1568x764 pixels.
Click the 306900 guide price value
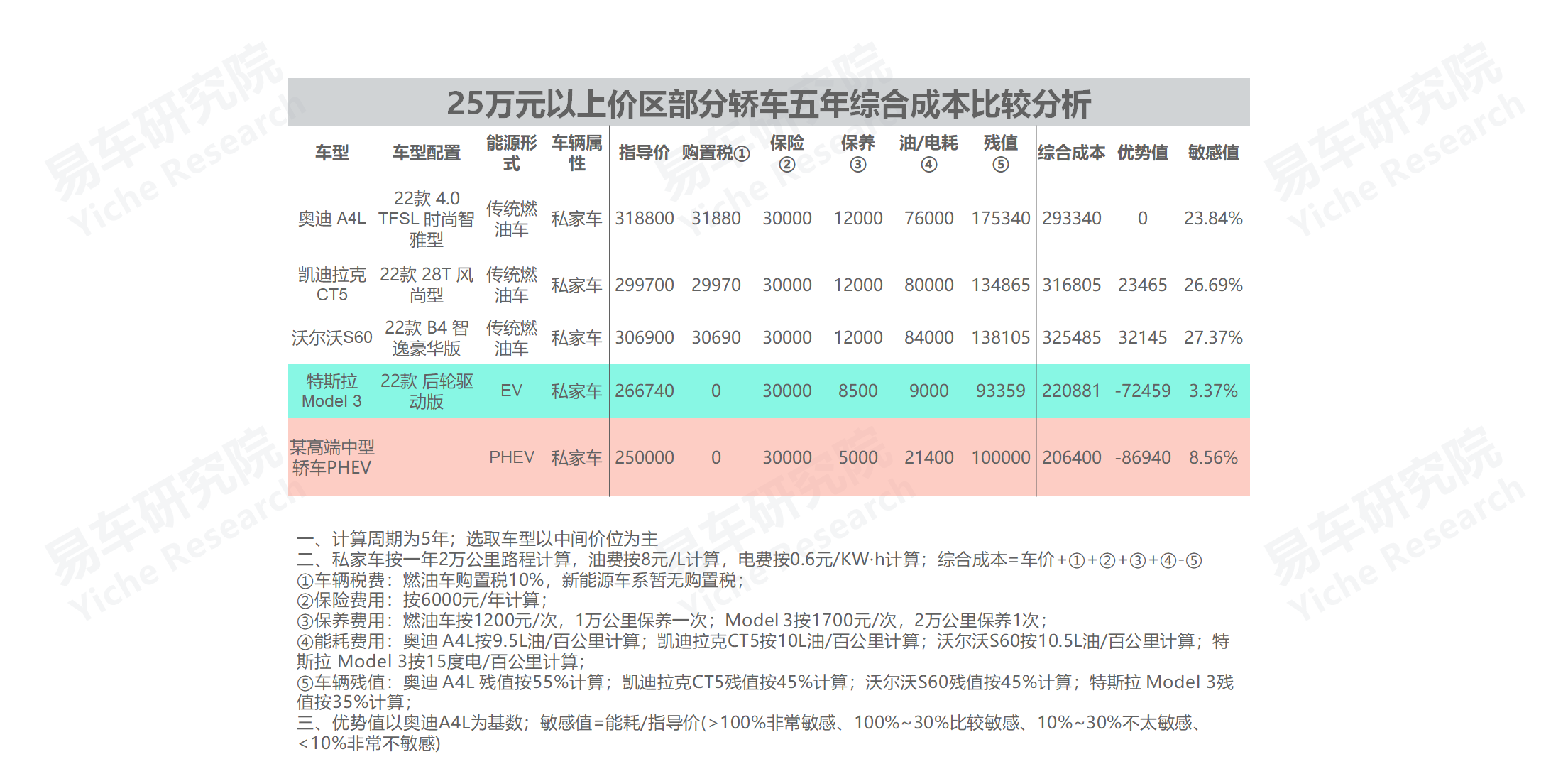click(645, 338)
